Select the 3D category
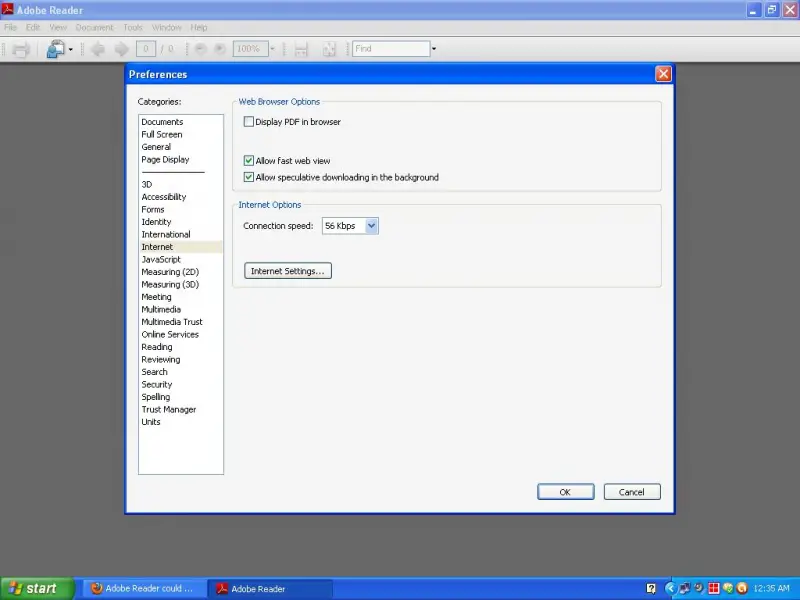 (147, 184)
